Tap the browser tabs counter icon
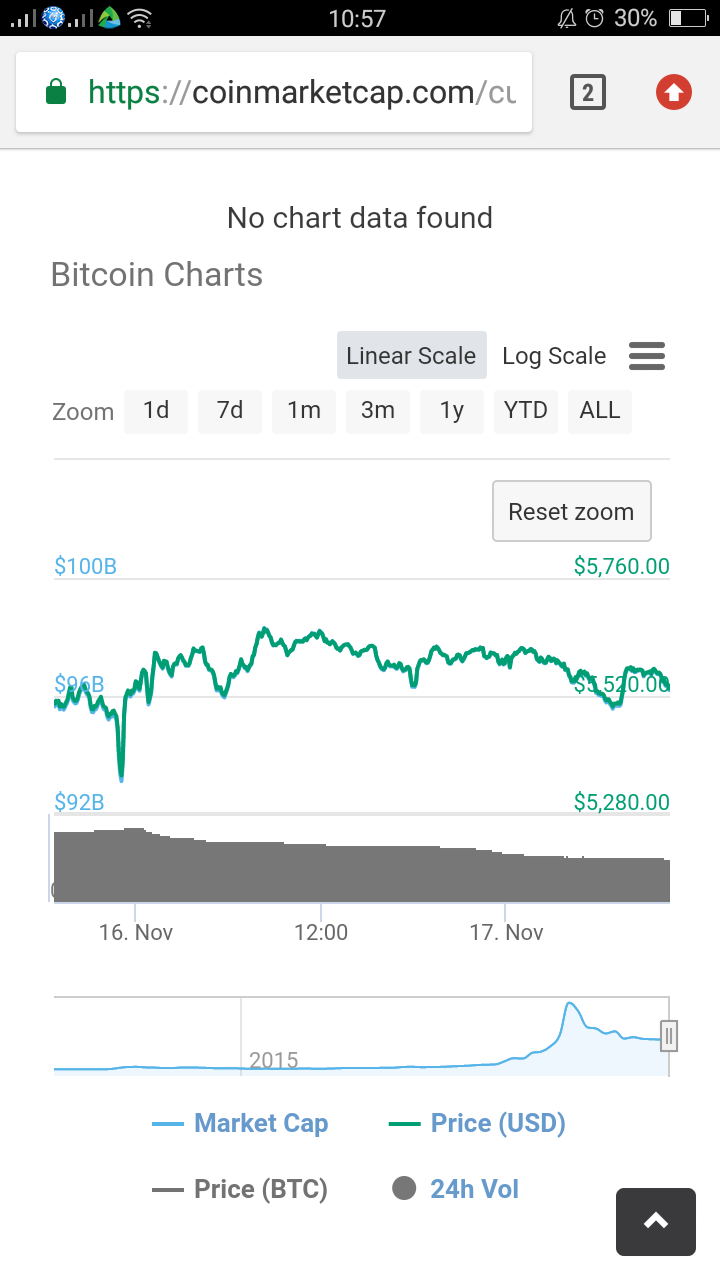720x1280 pixels. click(588, 93)
